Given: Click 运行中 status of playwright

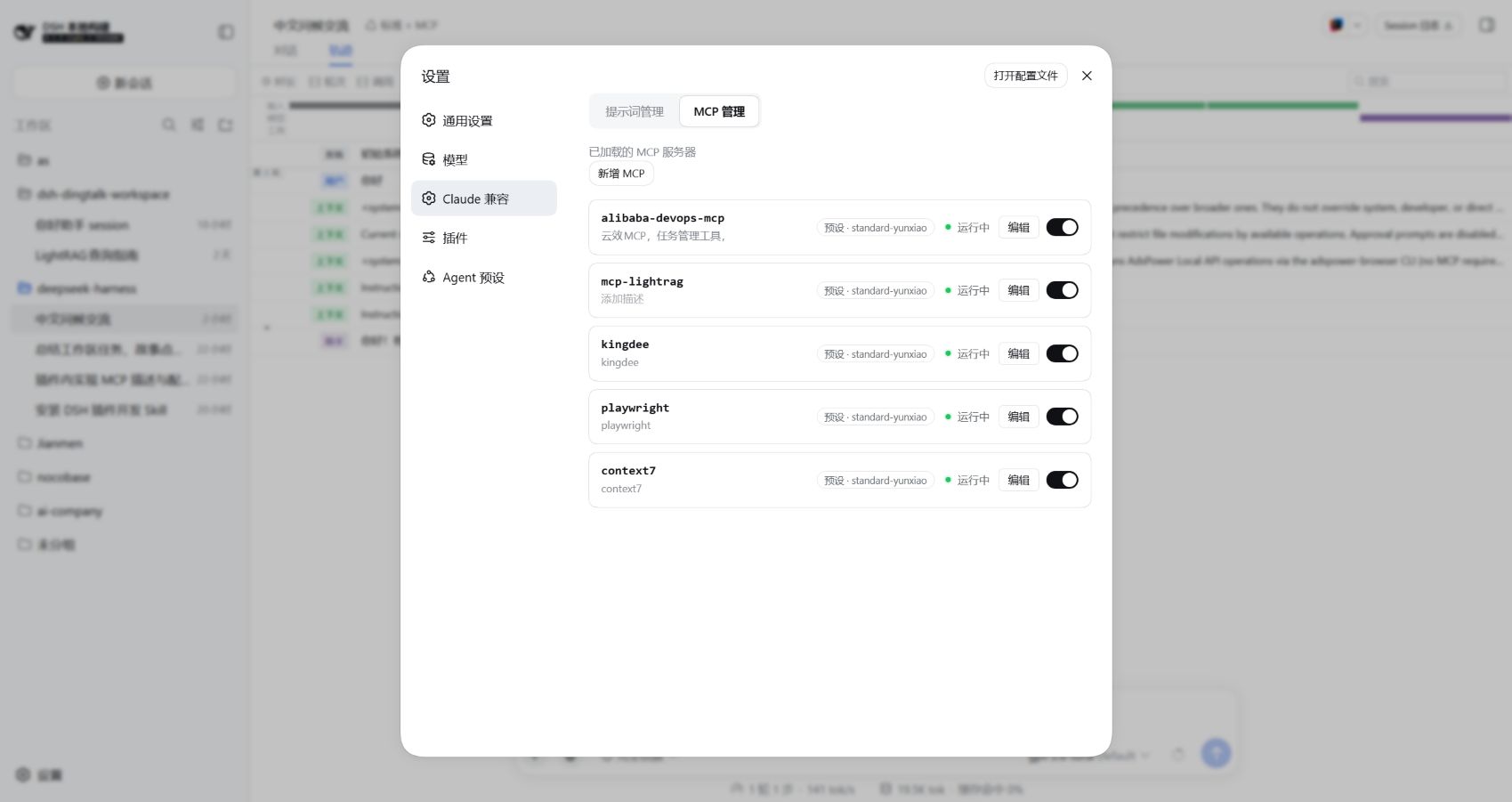Looking at the screenshot, I should [967, 417].
